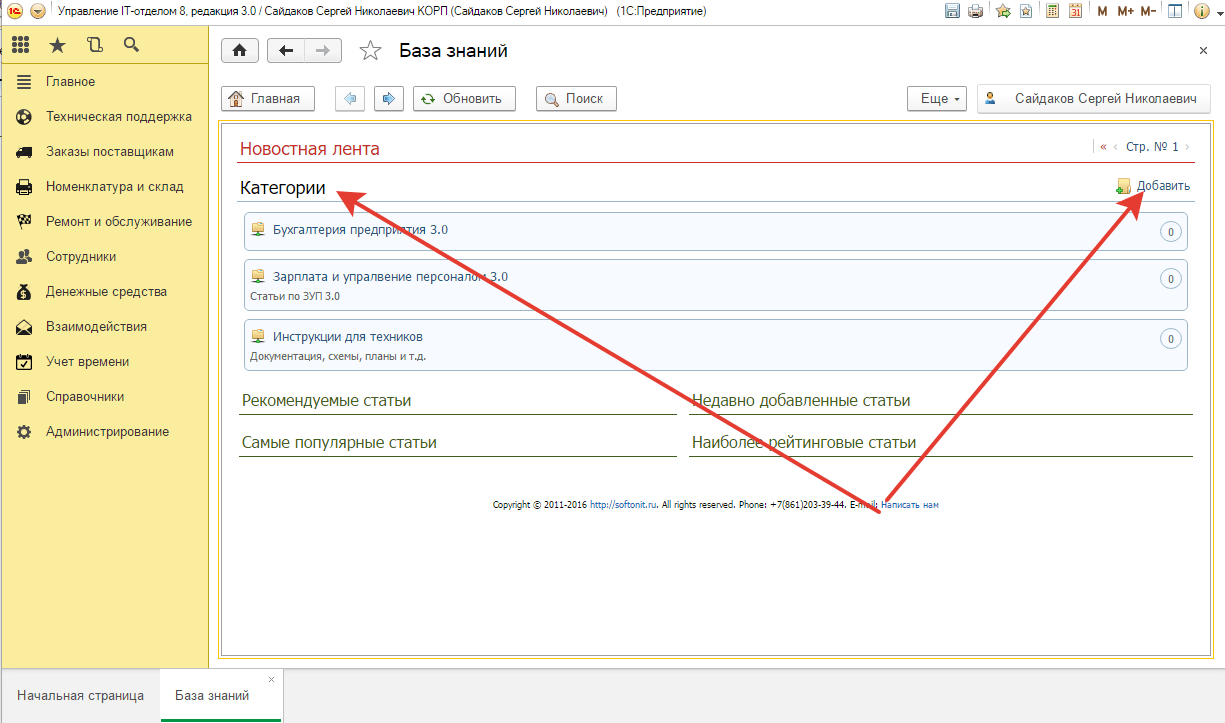Viewport: 1225px width, 723px height.
Task: Click the Самые популярные статьи heading
Action: pos(339,443)
